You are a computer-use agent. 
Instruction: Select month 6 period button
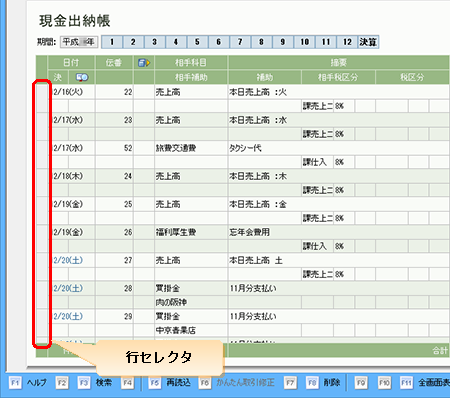pos(218,42)
